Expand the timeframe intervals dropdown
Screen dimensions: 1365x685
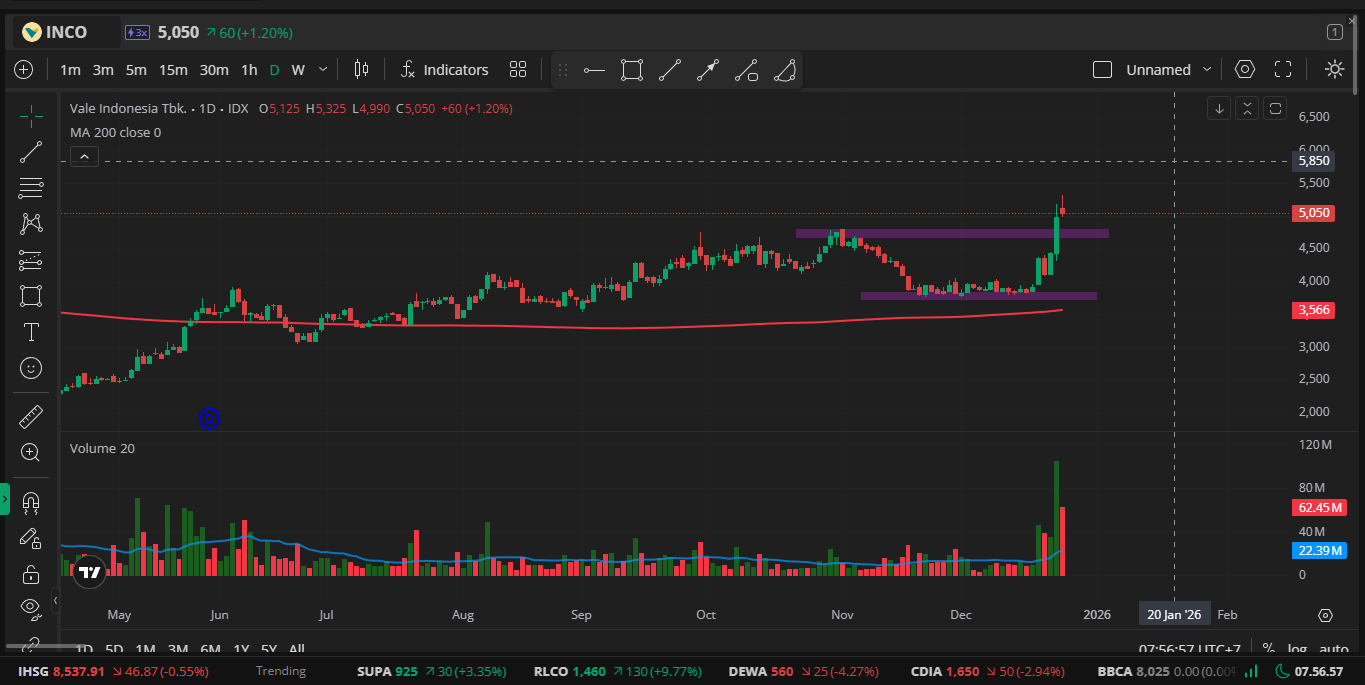(322, 70)
